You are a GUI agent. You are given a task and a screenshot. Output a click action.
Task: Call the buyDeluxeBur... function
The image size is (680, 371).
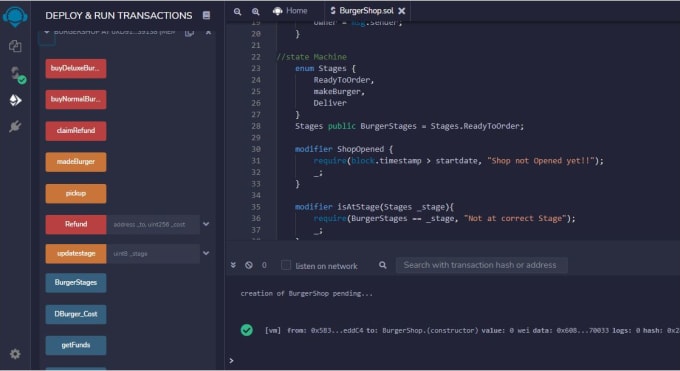[76, 69]
